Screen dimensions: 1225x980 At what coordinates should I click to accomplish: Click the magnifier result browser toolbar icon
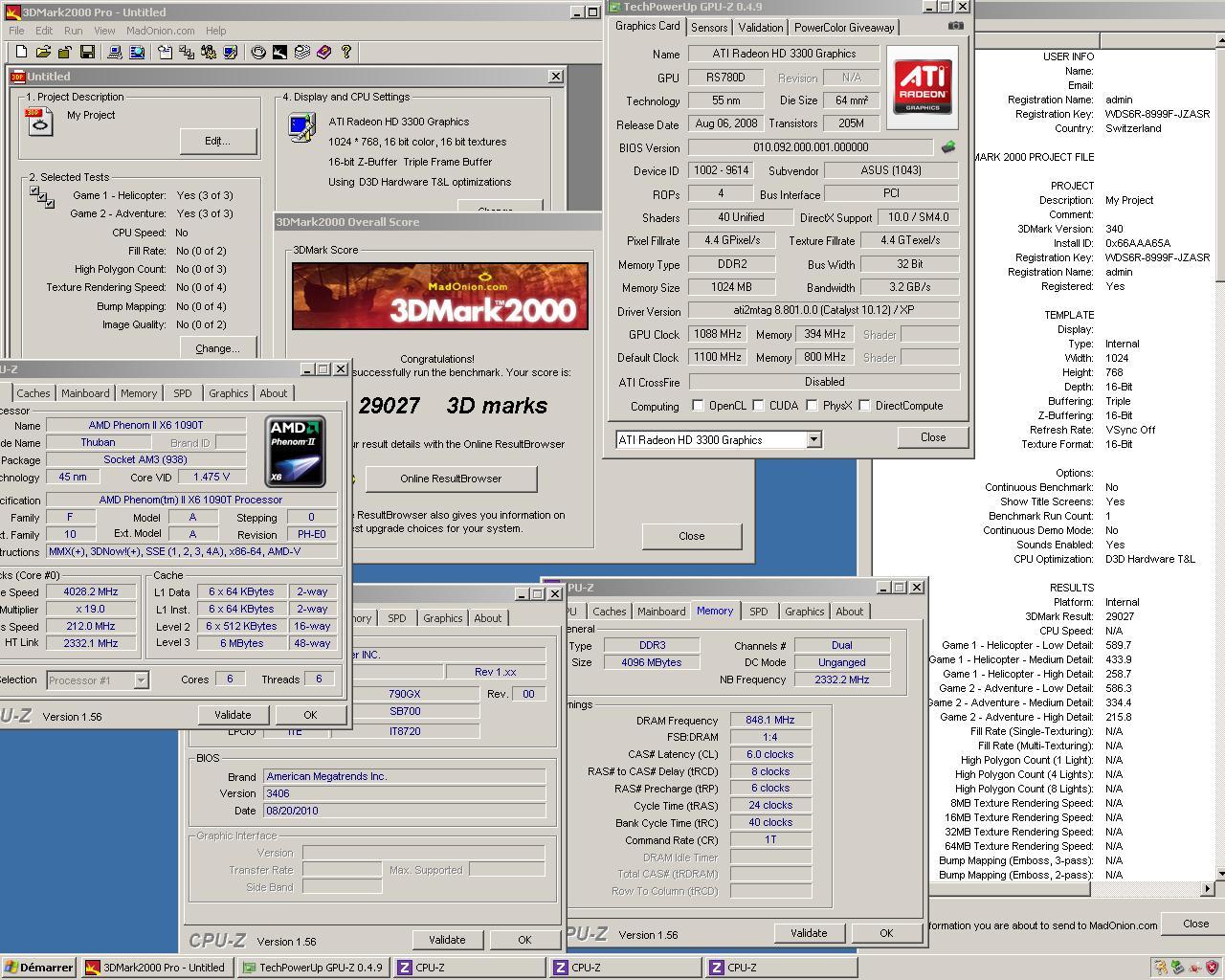(x=137, y=52)
